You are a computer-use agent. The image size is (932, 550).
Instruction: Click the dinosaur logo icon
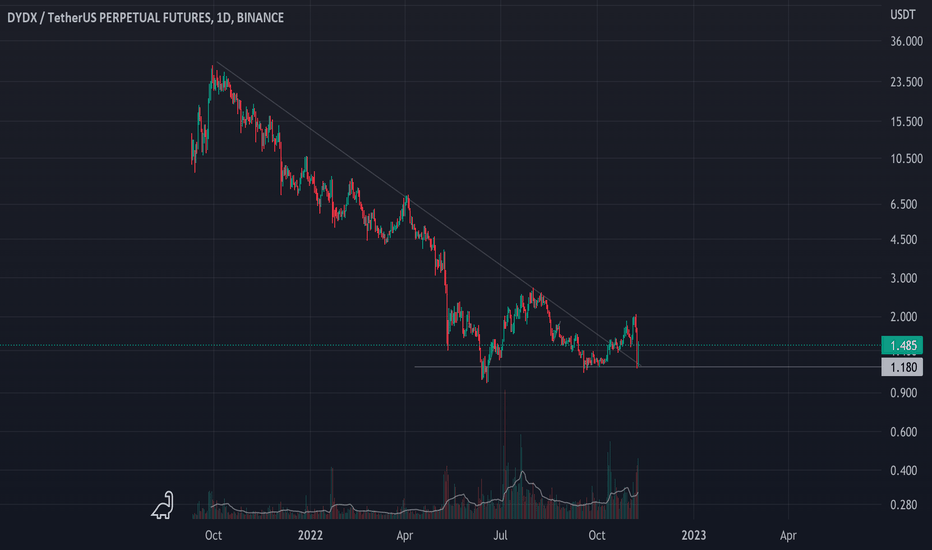coord(162,505)
